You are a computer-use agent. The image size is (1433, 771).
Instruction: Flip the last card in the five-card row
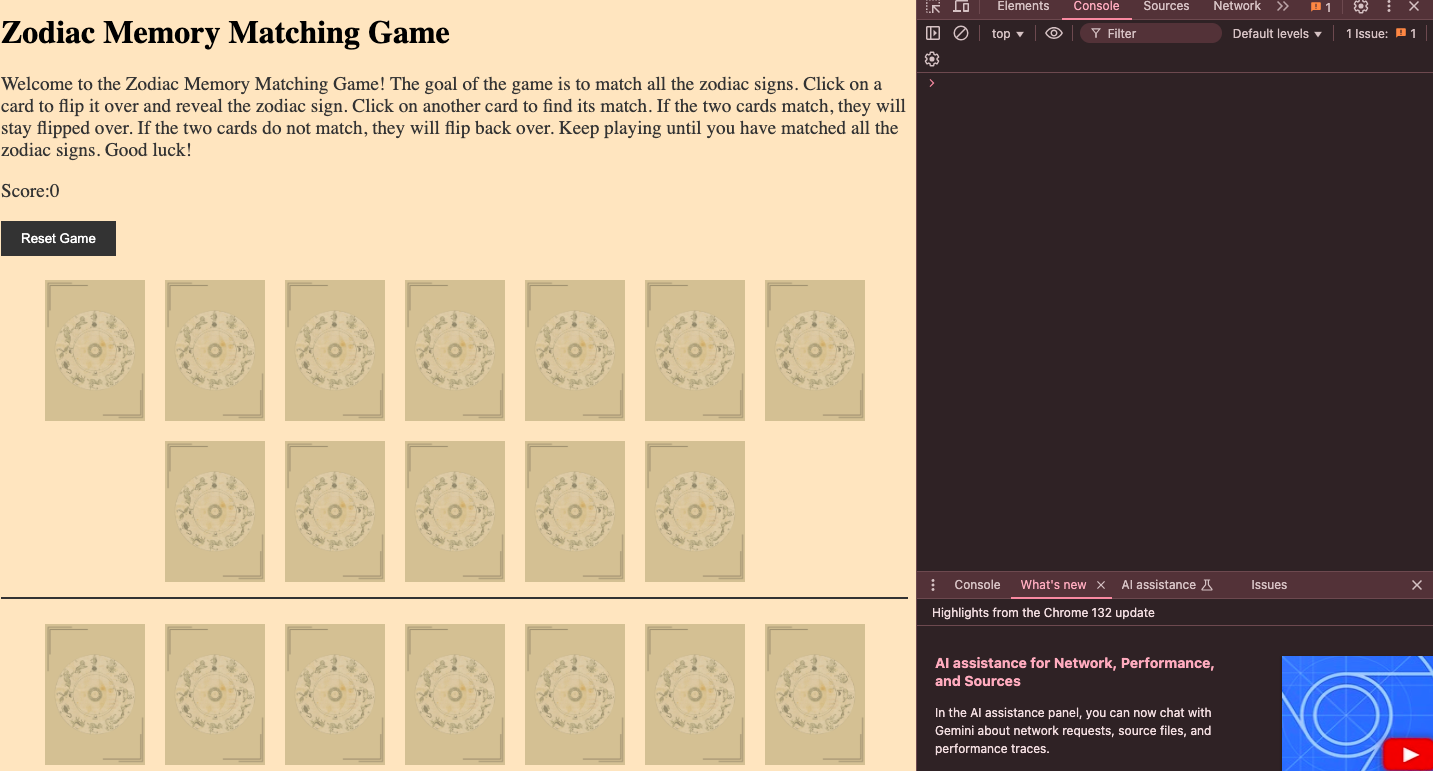(695, 511)
